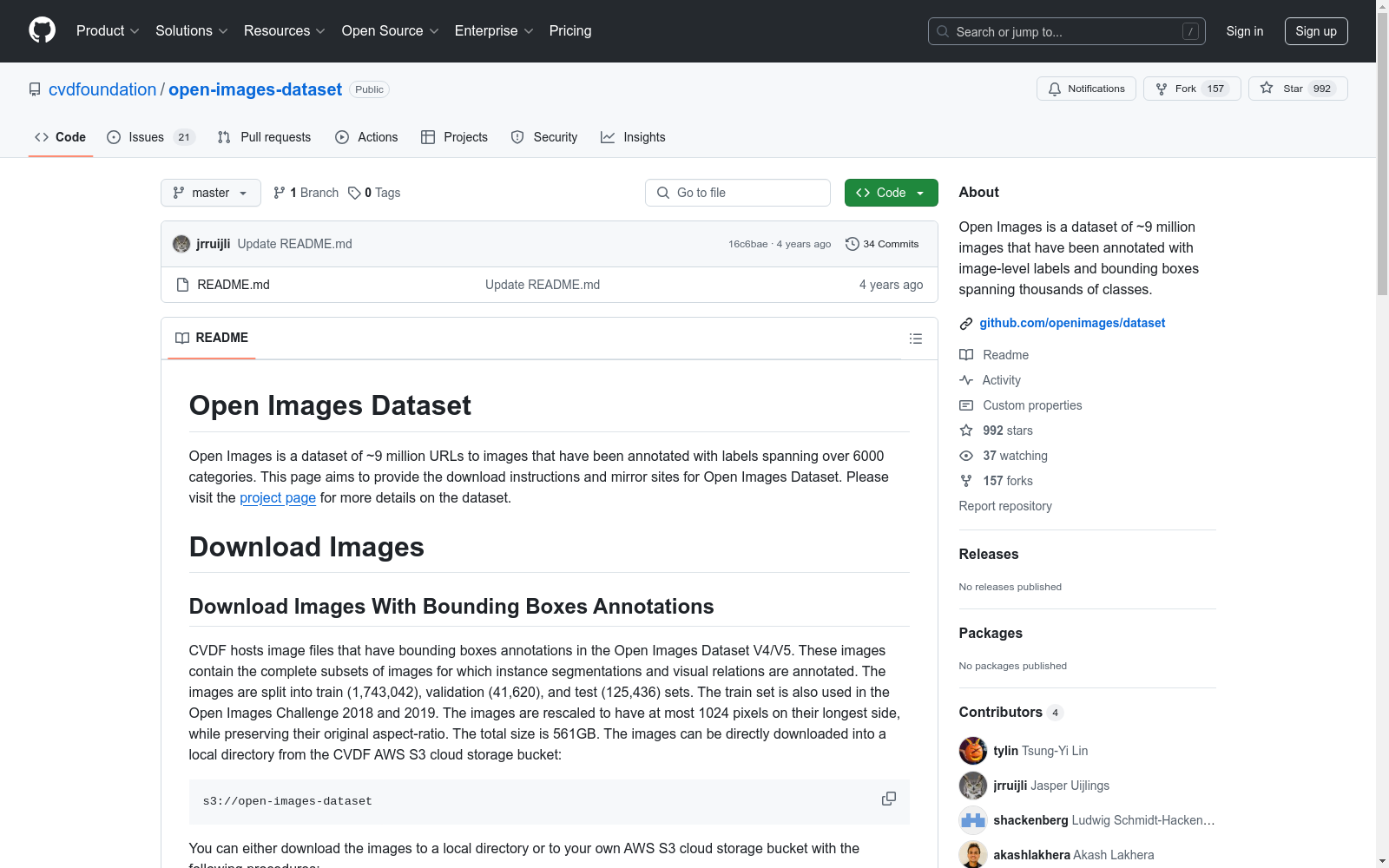Click the Sign in link
1389x868 pixels.
(1244, 31)
